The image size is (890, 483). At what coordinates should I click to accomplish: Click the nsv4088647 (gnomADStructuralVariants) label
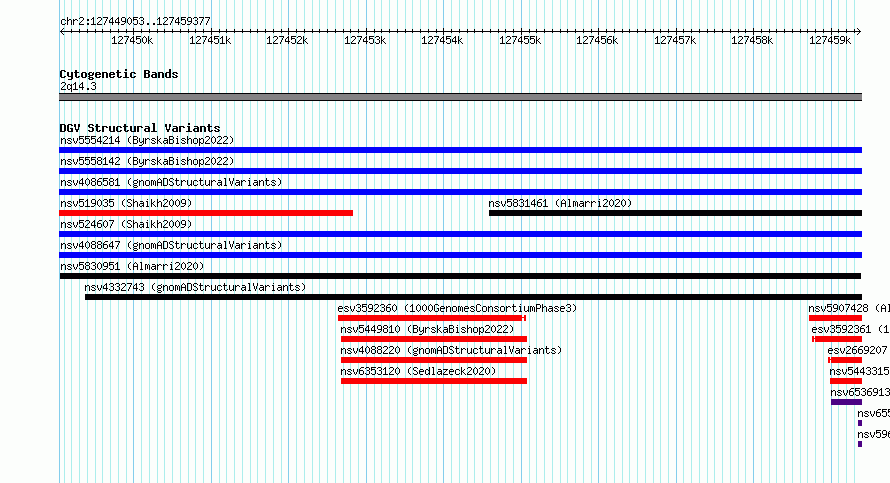point(171,245)
